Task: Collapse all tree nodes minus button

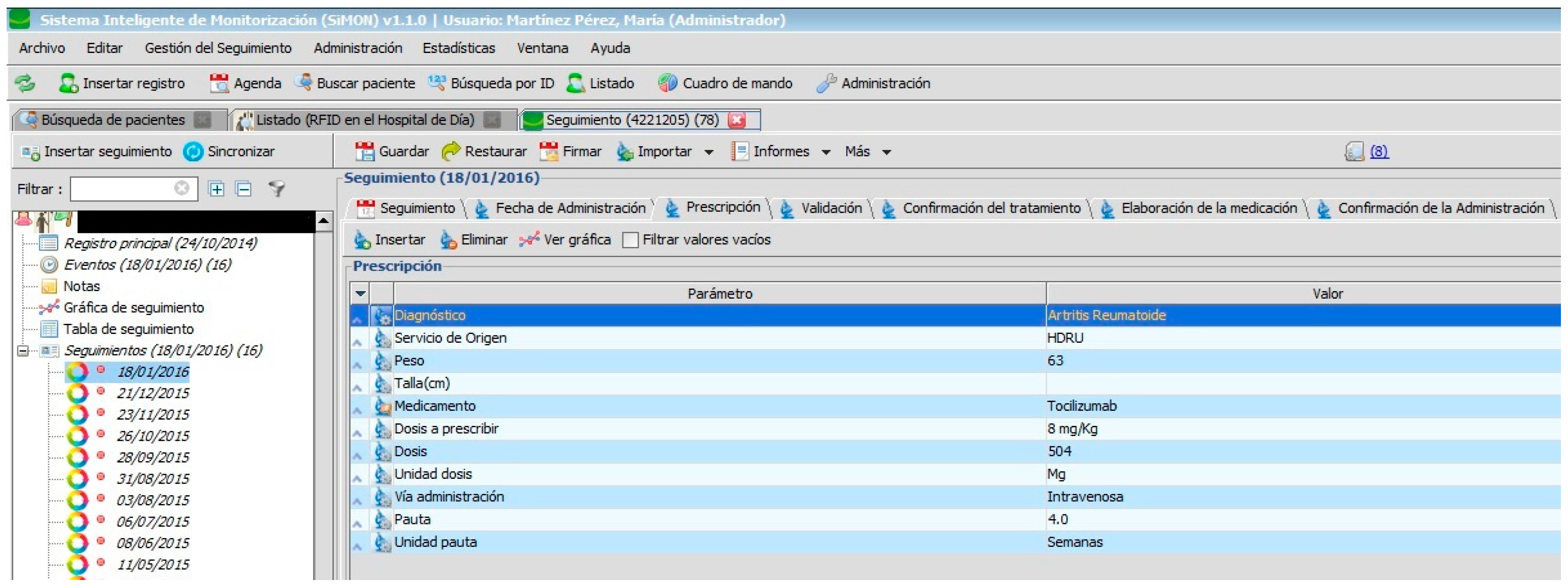Action: [244, 190]
